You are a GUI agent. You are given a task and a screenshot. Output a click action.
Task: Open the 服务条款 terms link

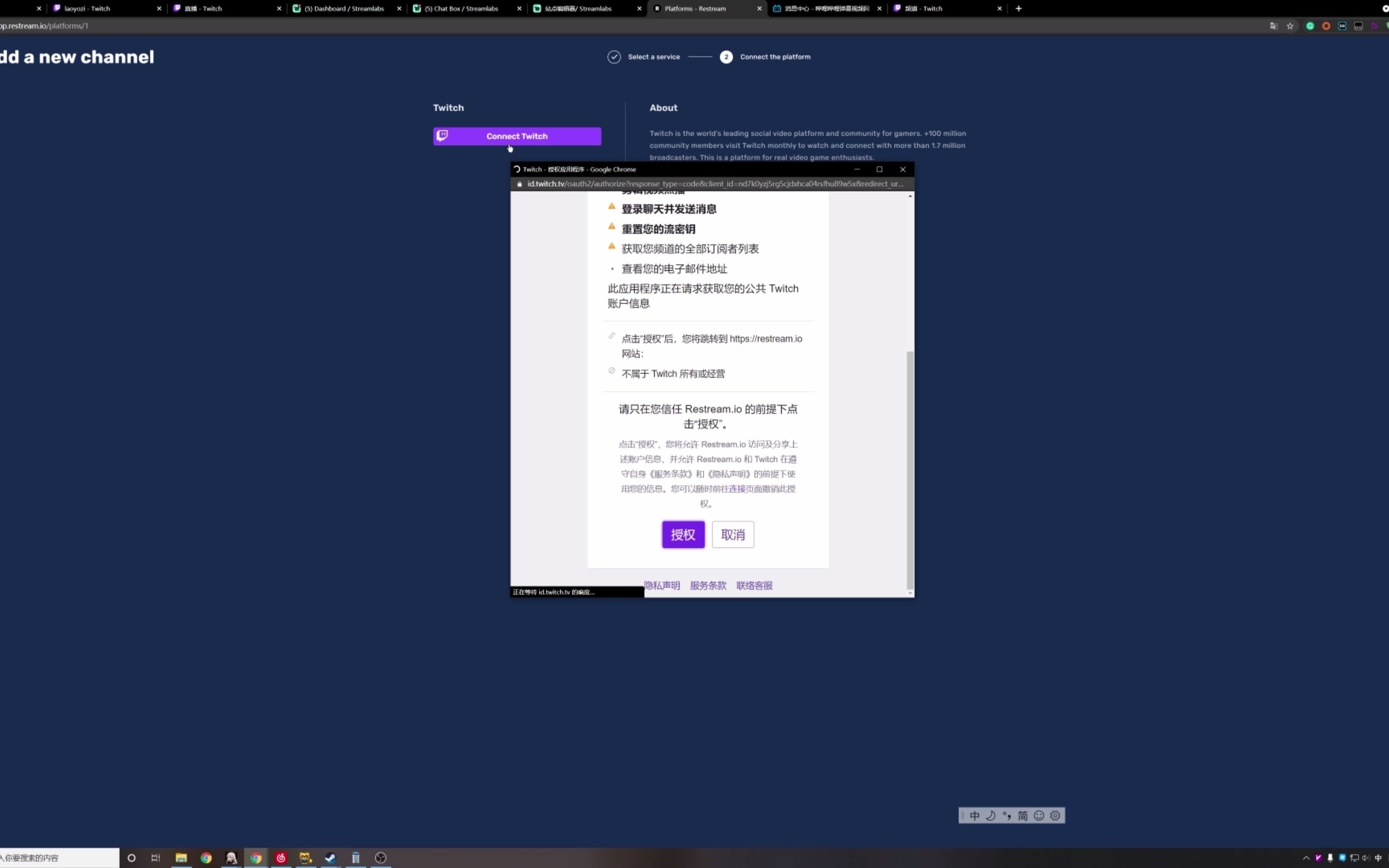[708, 585]
